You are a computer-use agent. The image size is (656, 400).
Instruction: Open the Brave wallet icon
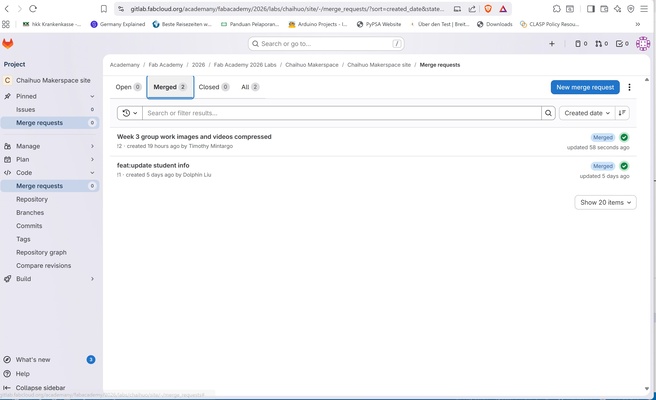coord(604,9)
